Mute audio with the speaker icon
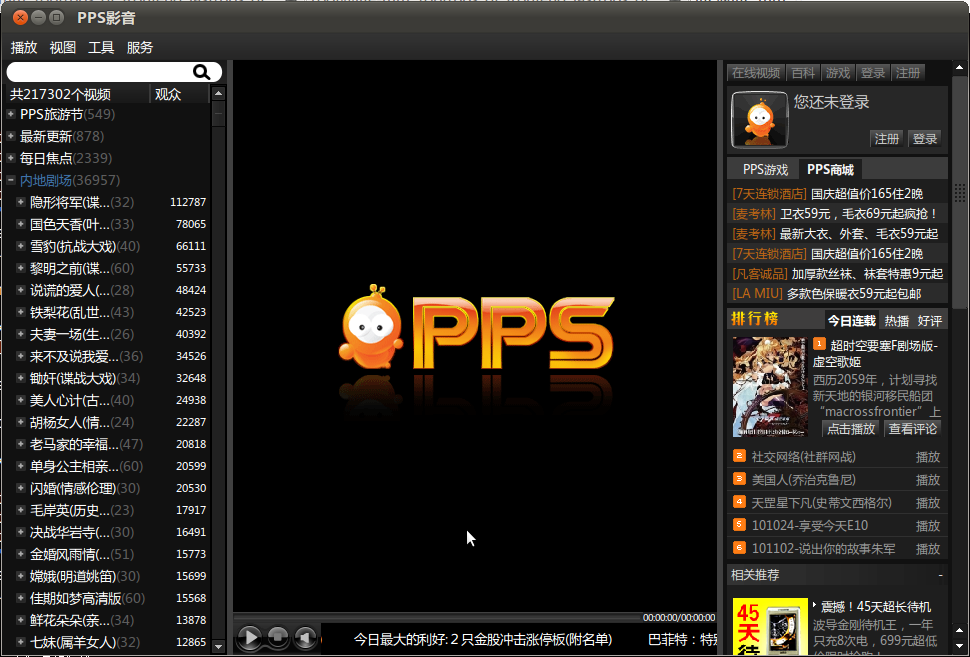Screen dimensions: 970x657 tap(304, 636)
